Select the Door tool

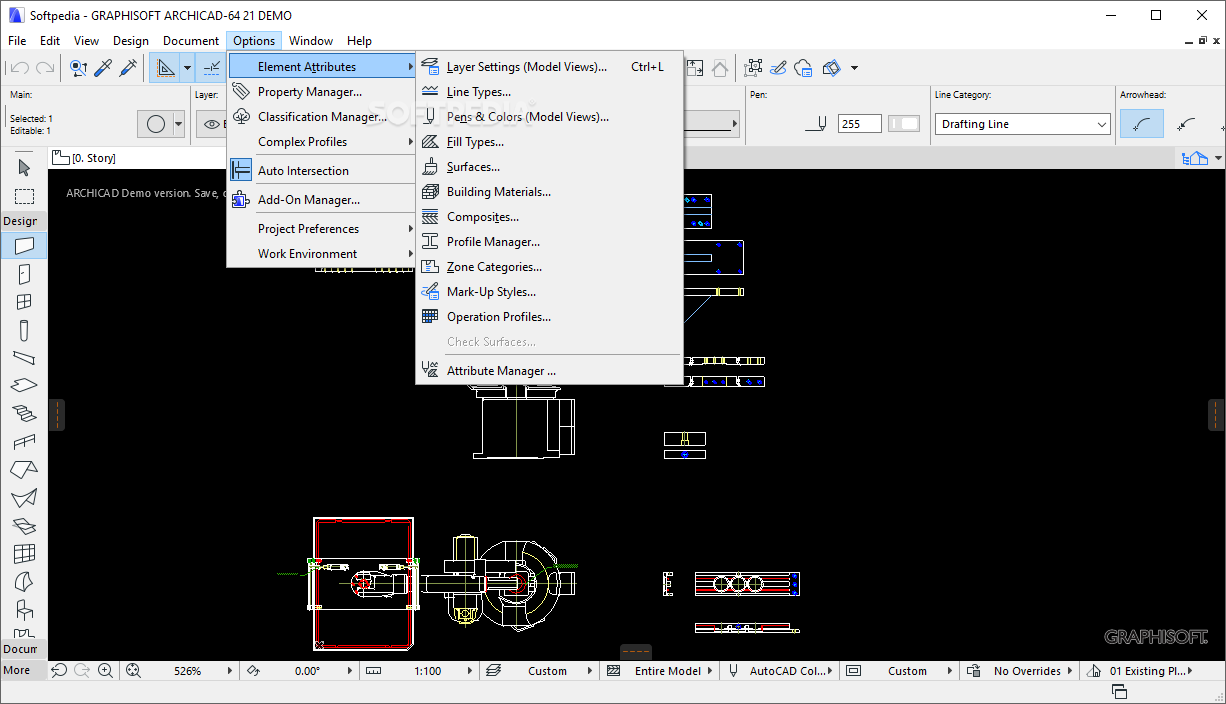[24, 274]
